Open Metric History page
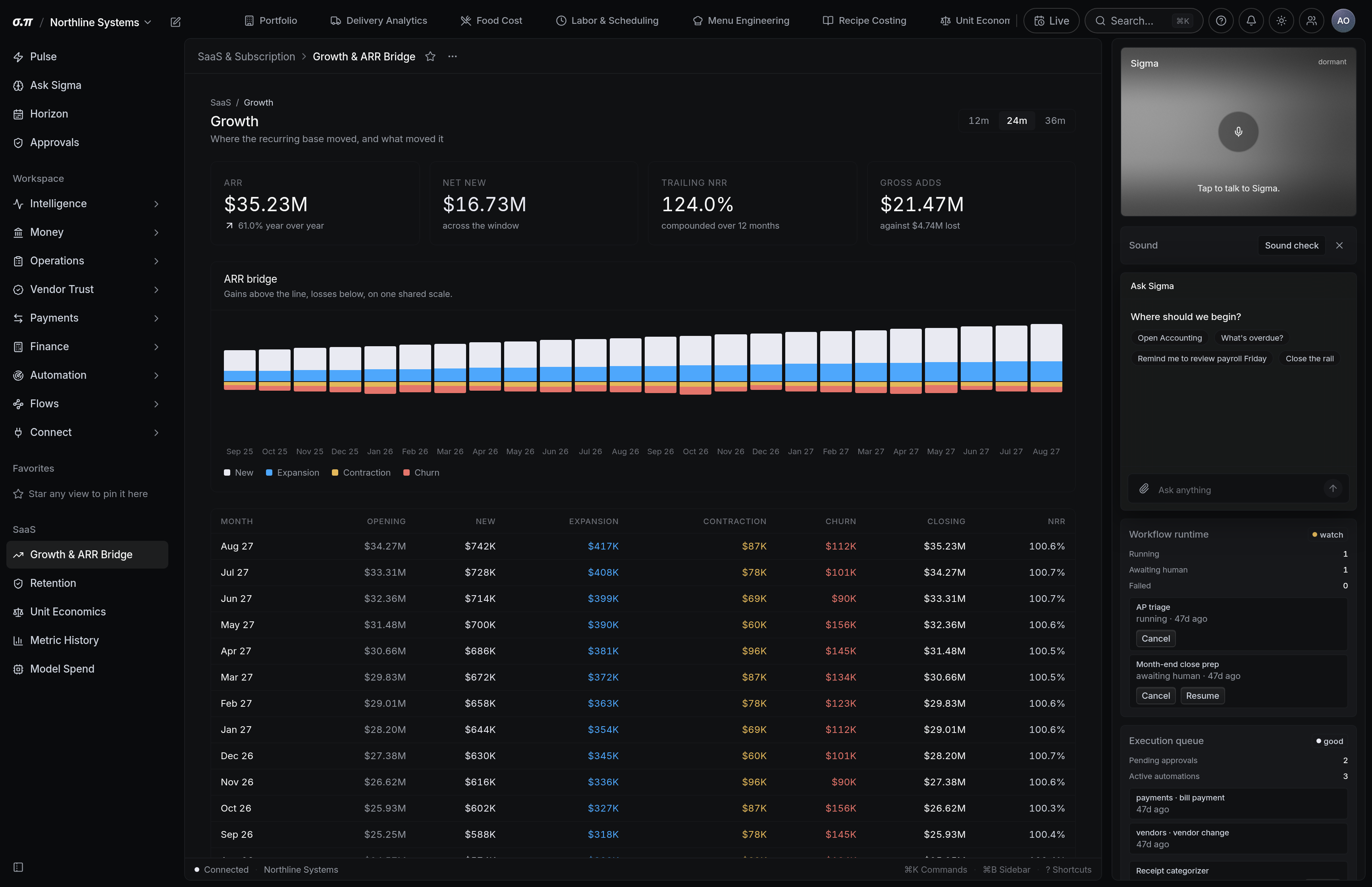1372x887 pixels. coord(87,640)
